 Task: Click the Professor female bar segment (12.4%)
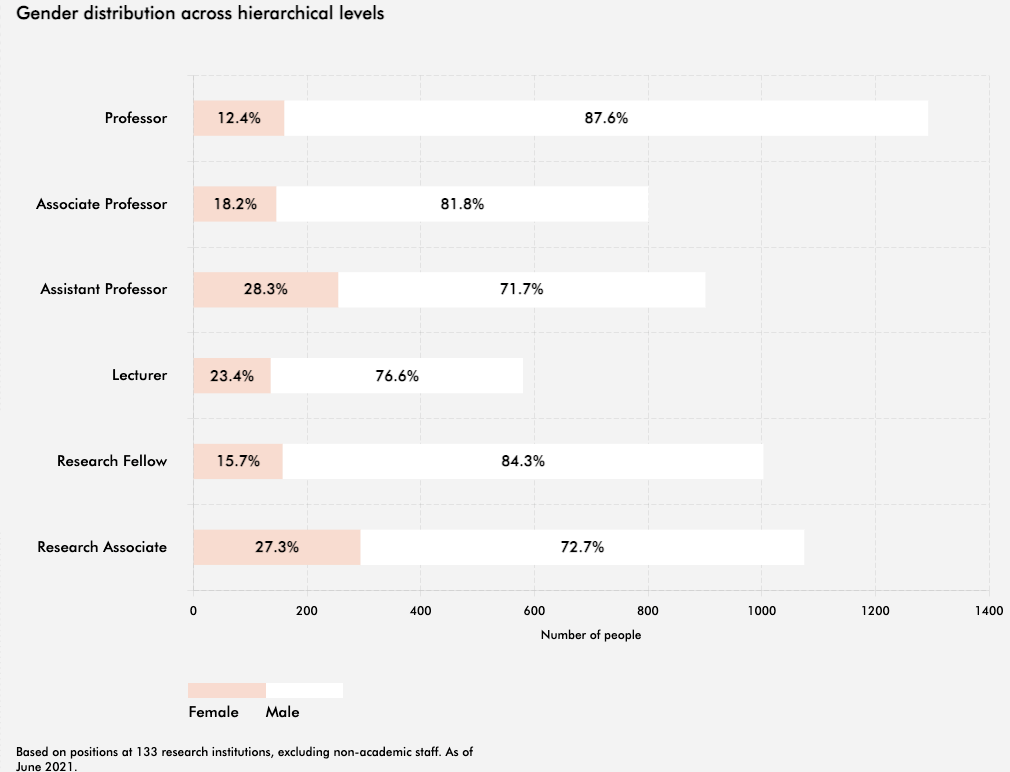(238, 118)
